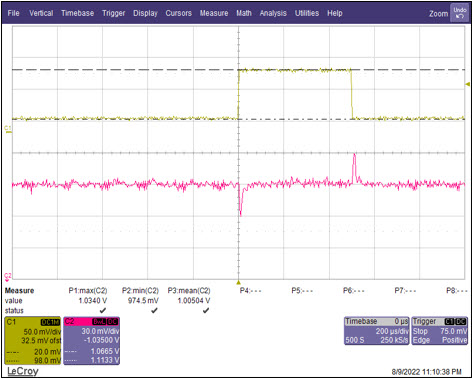The height and width of the screenshot is (379, 473).
Task: Open the C2 channel descriptor box
Action: click(91, 341)
